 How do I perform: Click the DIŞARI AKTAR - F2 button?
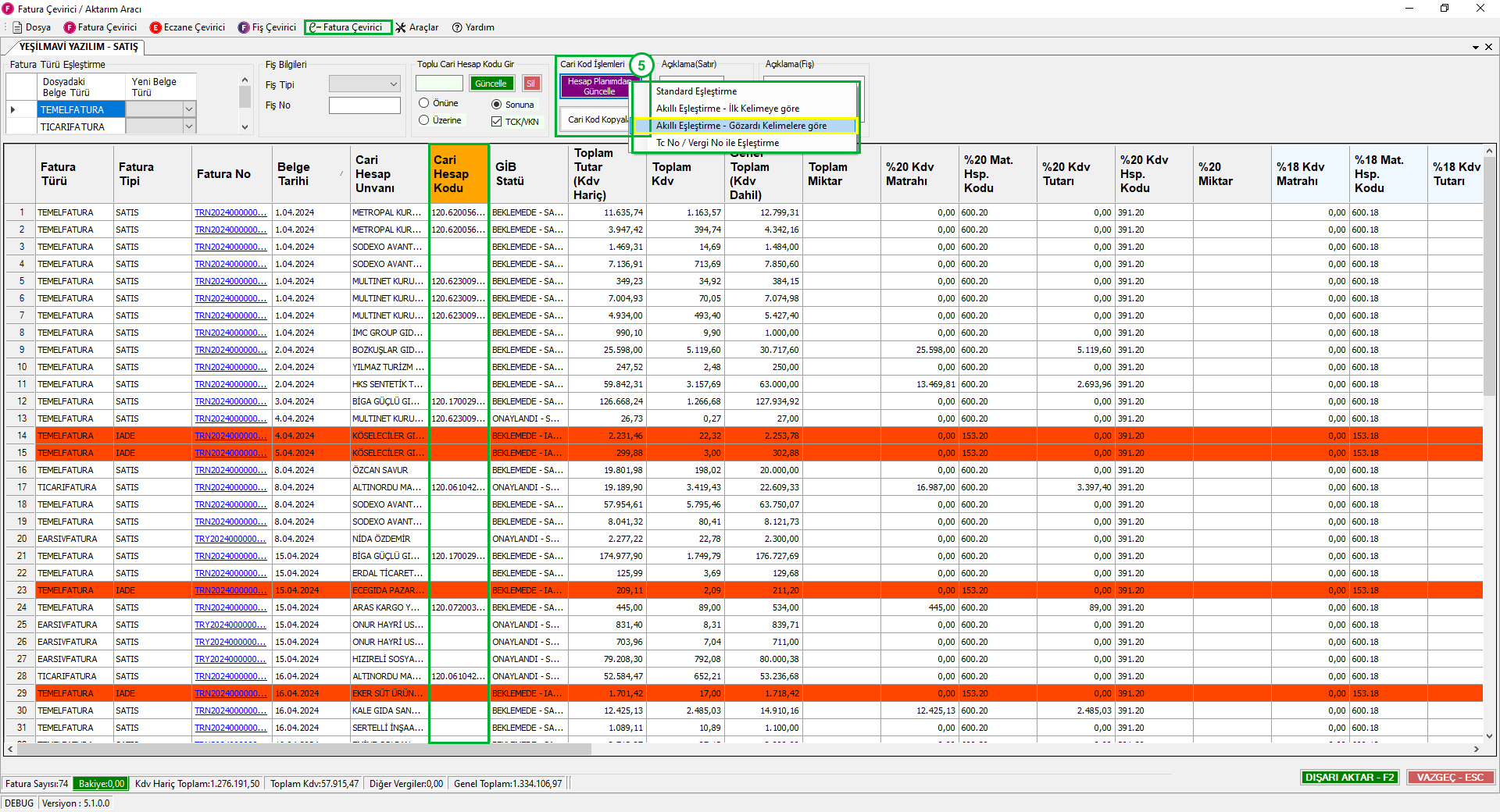tap(1349, 777)
